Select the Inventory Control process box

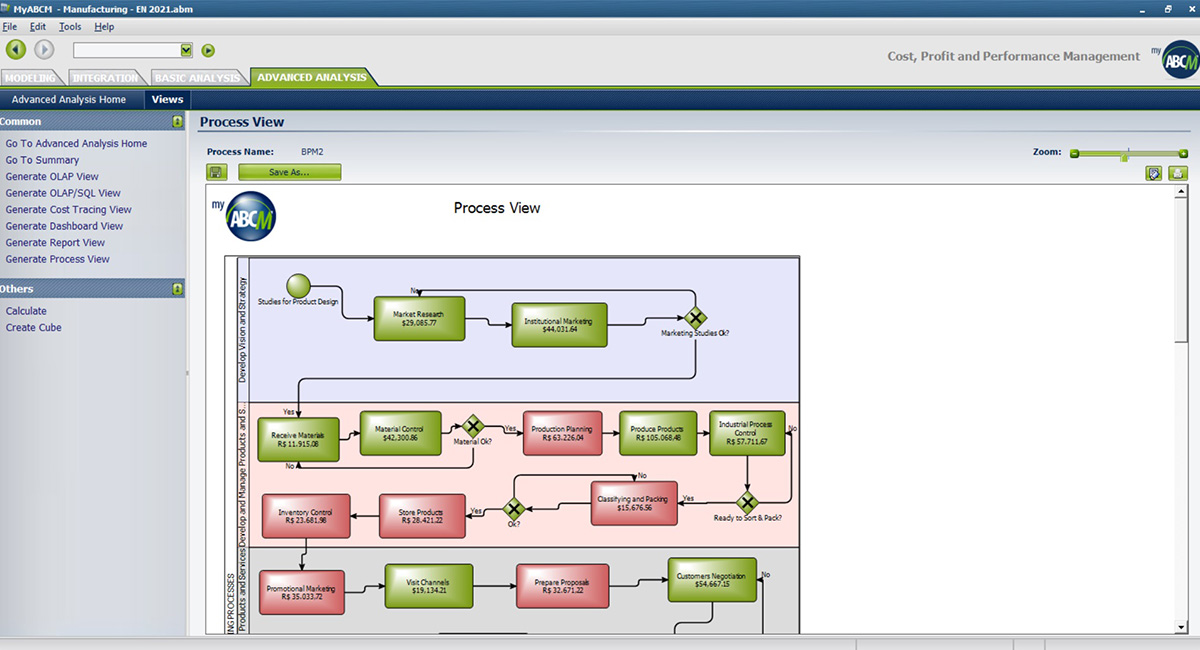[306, 516]
